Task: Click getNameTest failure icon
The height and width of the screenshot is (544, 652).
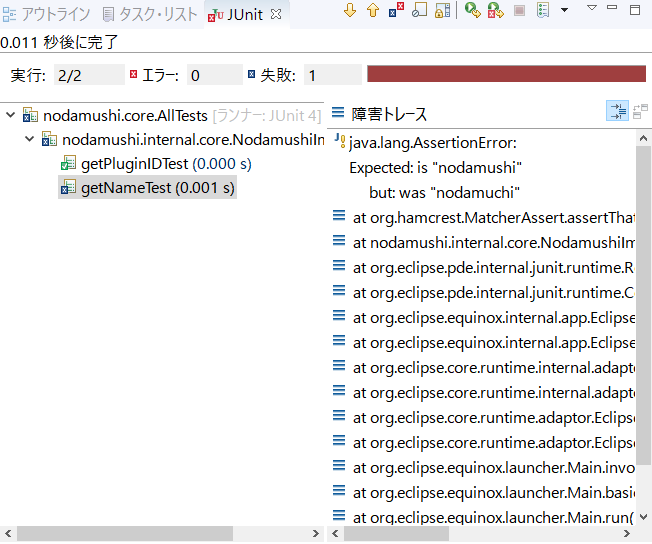Action: [68, 188]
